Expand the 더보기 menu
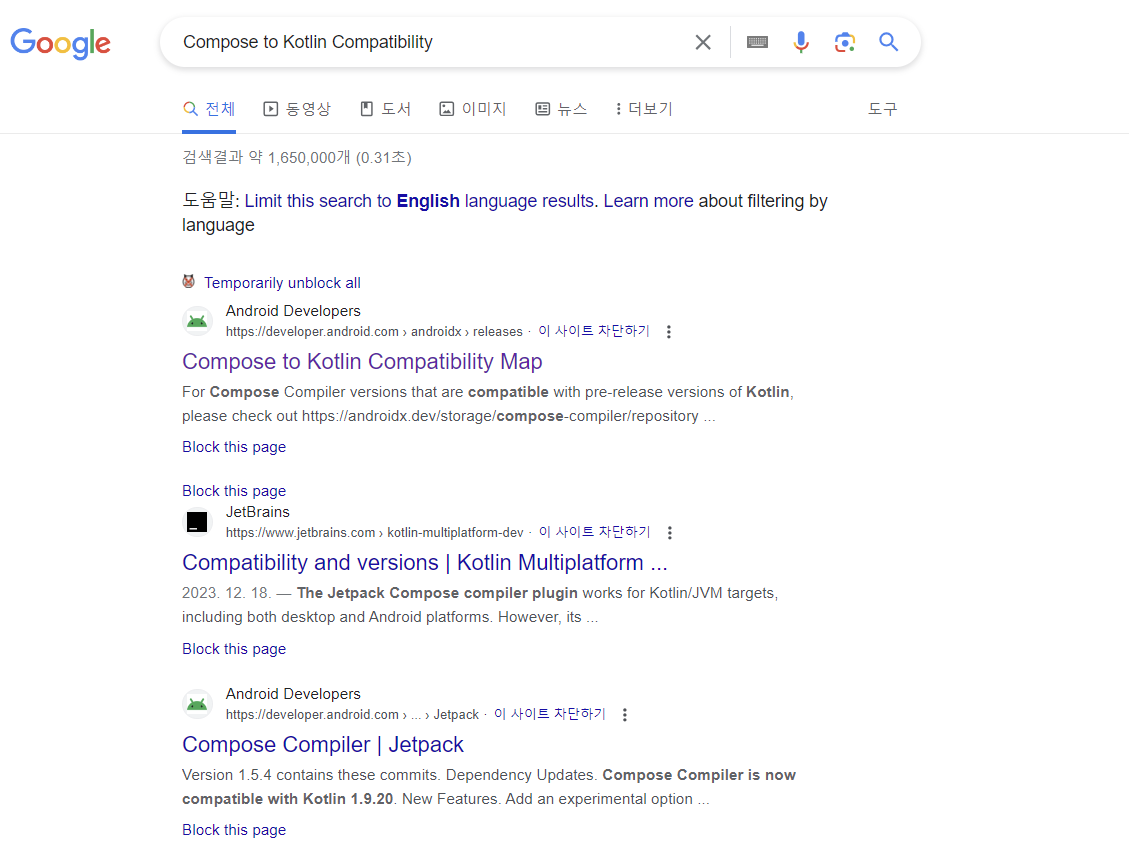 tap(644, 109)
